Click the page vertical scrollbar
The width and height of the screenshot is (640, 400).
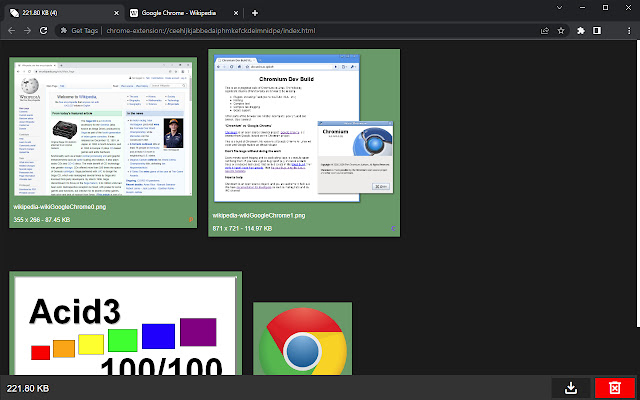[638, 183]
